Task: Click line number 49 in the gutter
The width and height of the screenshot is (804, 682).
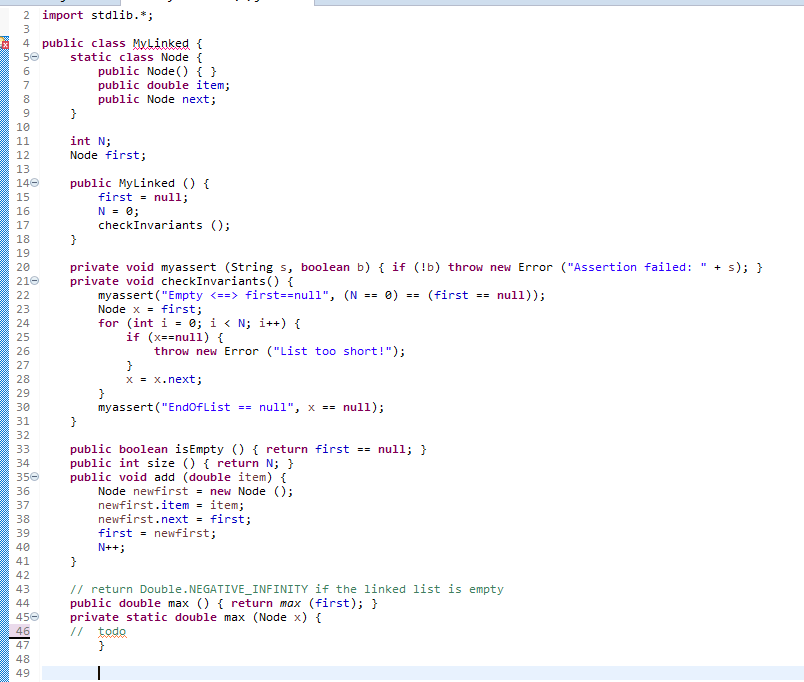Action: tap(23, 673)
